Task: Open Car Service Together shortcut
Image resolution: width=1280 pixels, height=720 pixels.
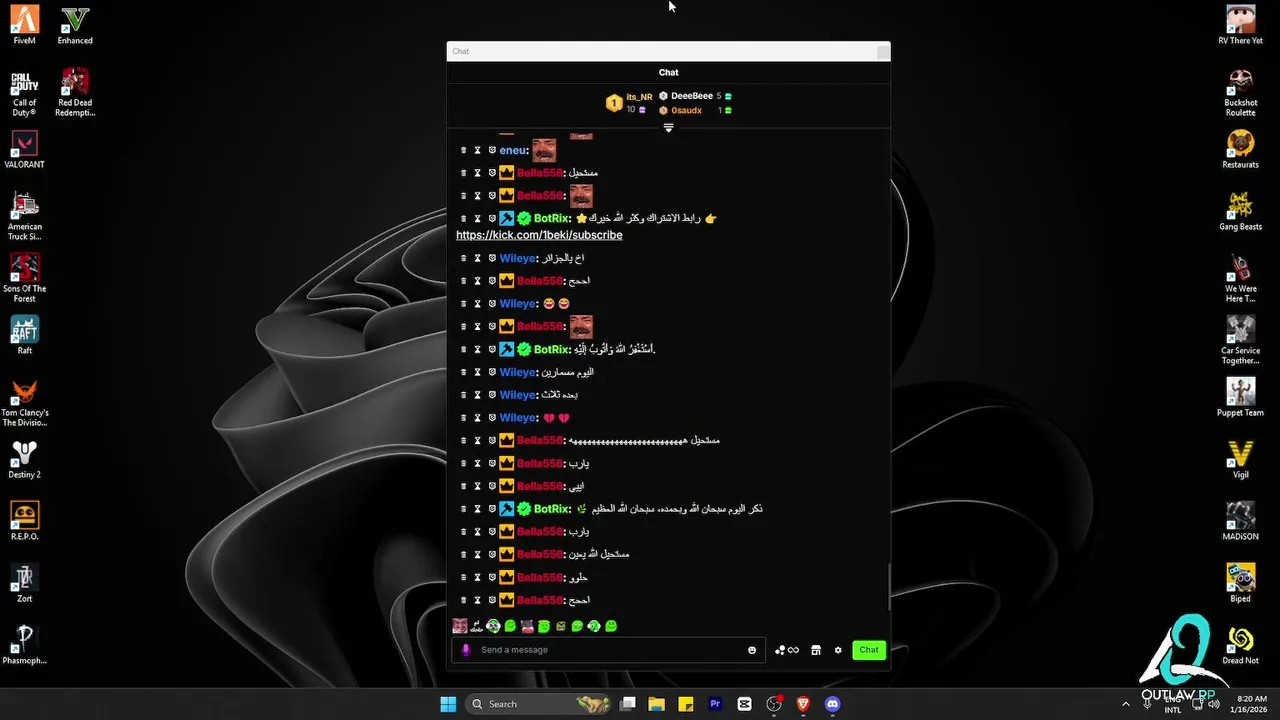Action: [1241, 340]
